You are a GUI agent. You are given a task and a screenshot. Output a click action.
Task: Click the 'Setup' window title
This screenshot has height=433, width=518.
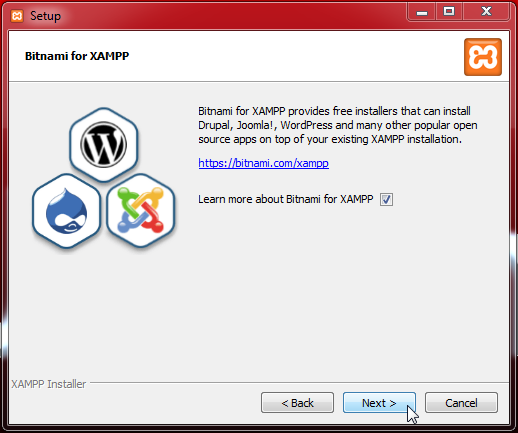pyautogui.click(x=46, y=16)
